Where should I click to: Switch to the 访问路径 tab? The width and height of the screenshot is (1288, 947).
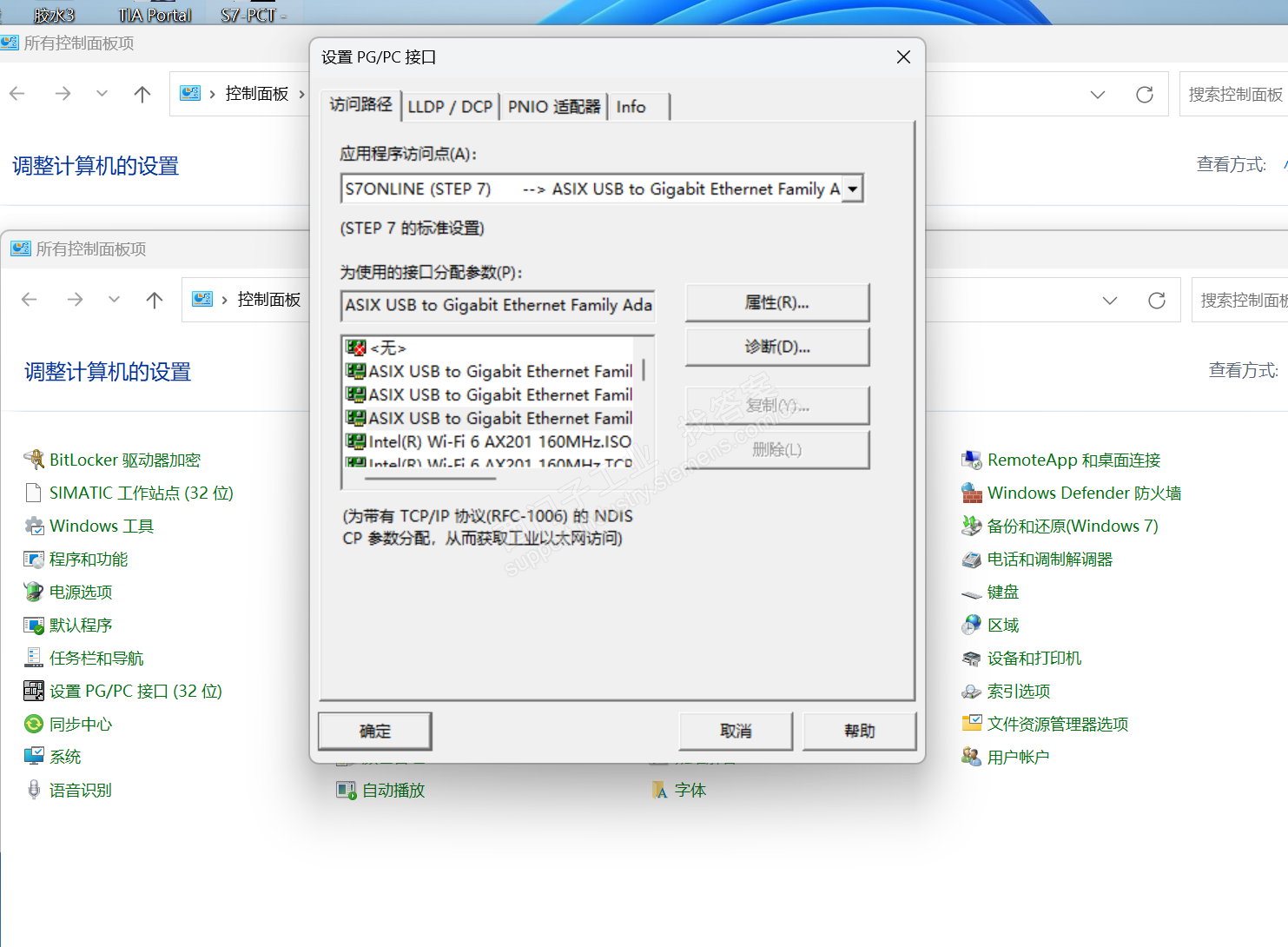tap(360, 104)
